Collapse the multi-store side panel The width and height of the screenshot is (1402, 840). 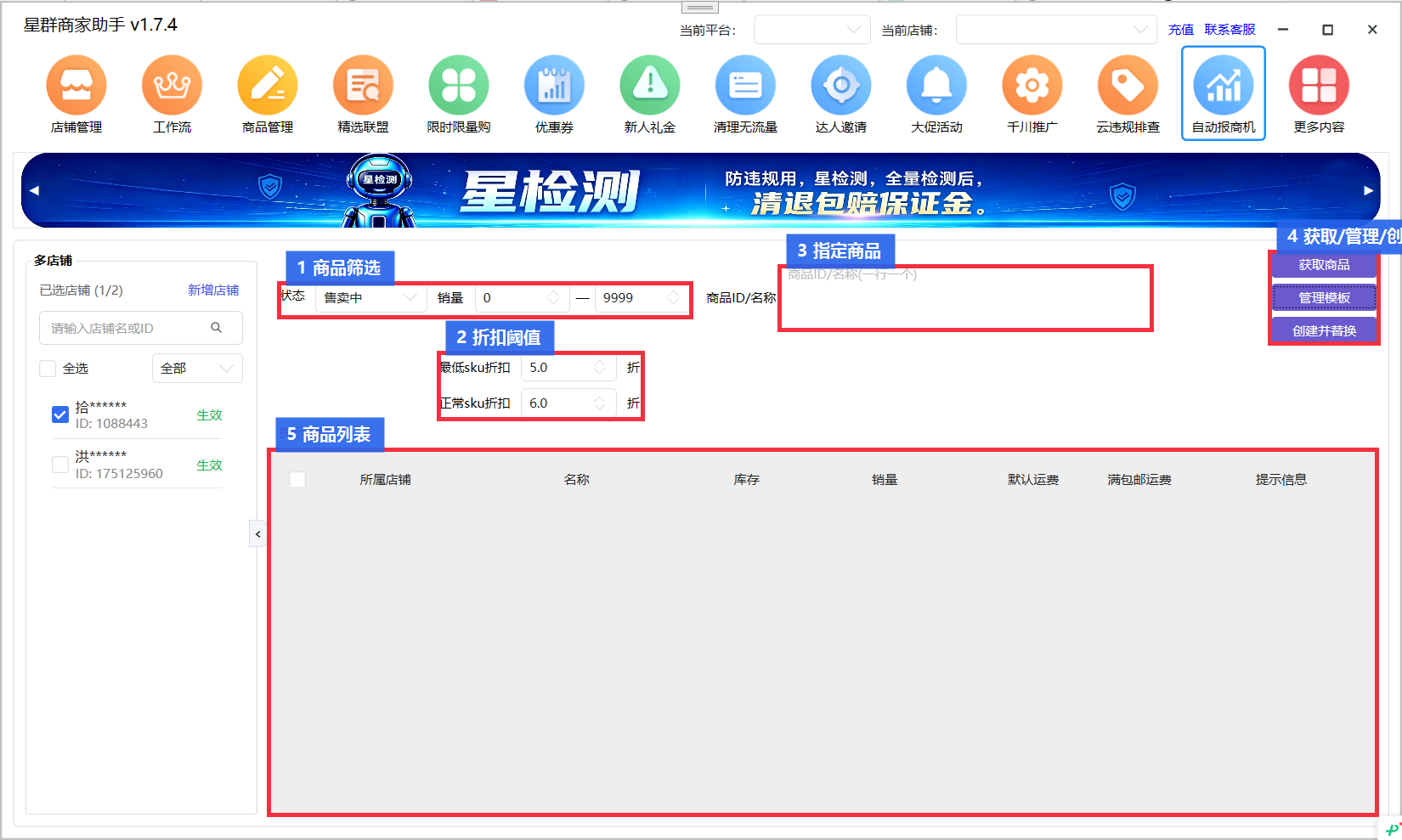pyautogui.click(x=257, y=534)
